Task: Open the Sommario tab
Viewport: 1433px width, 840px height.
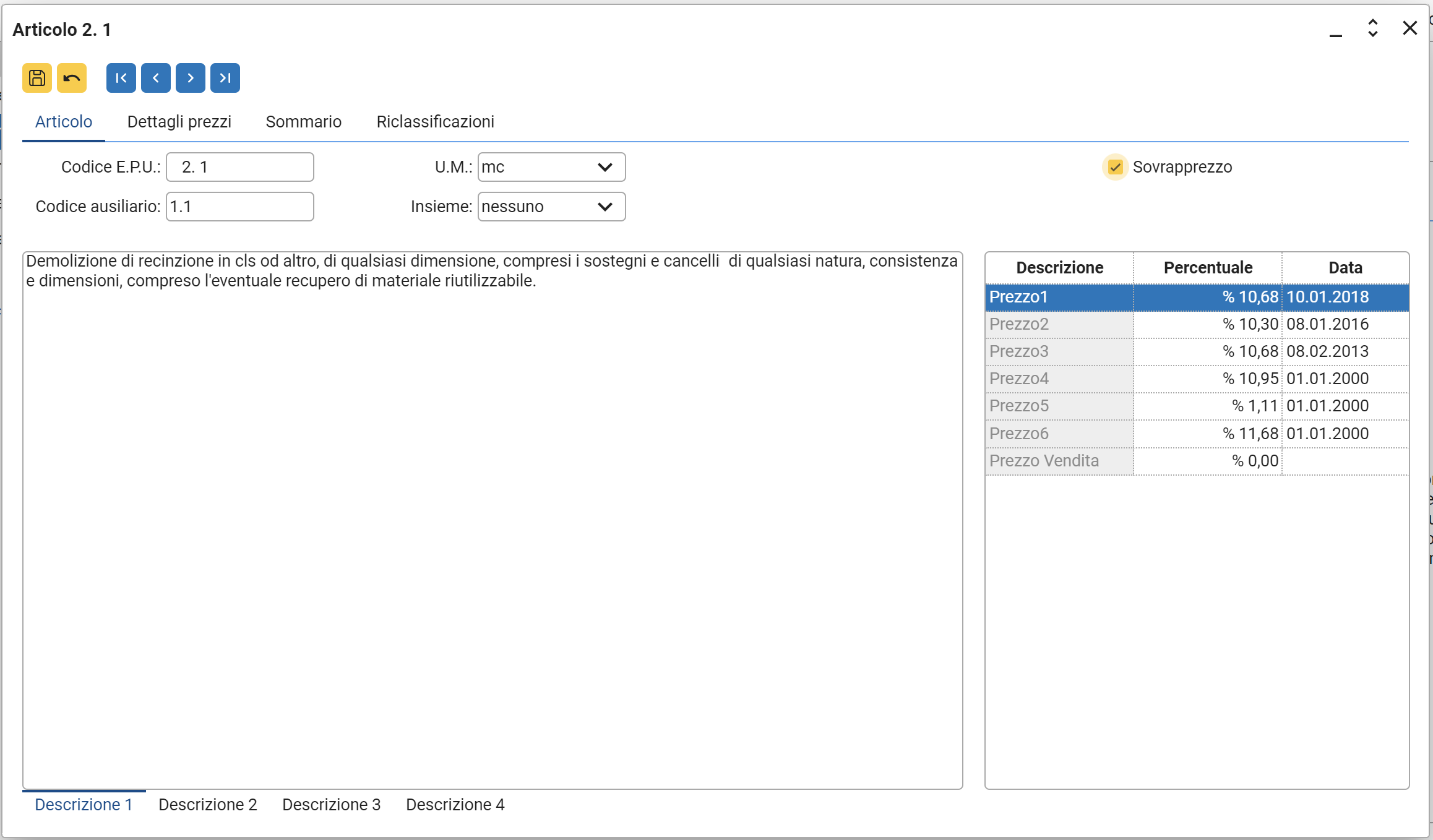Action: (x=303, y=122)
